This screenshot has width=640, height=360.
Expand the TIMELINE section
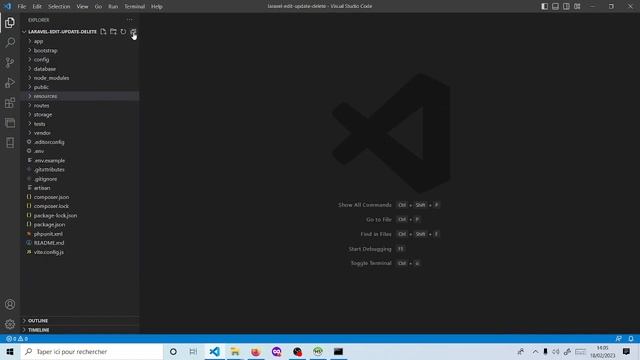click(x=80, y=330)
